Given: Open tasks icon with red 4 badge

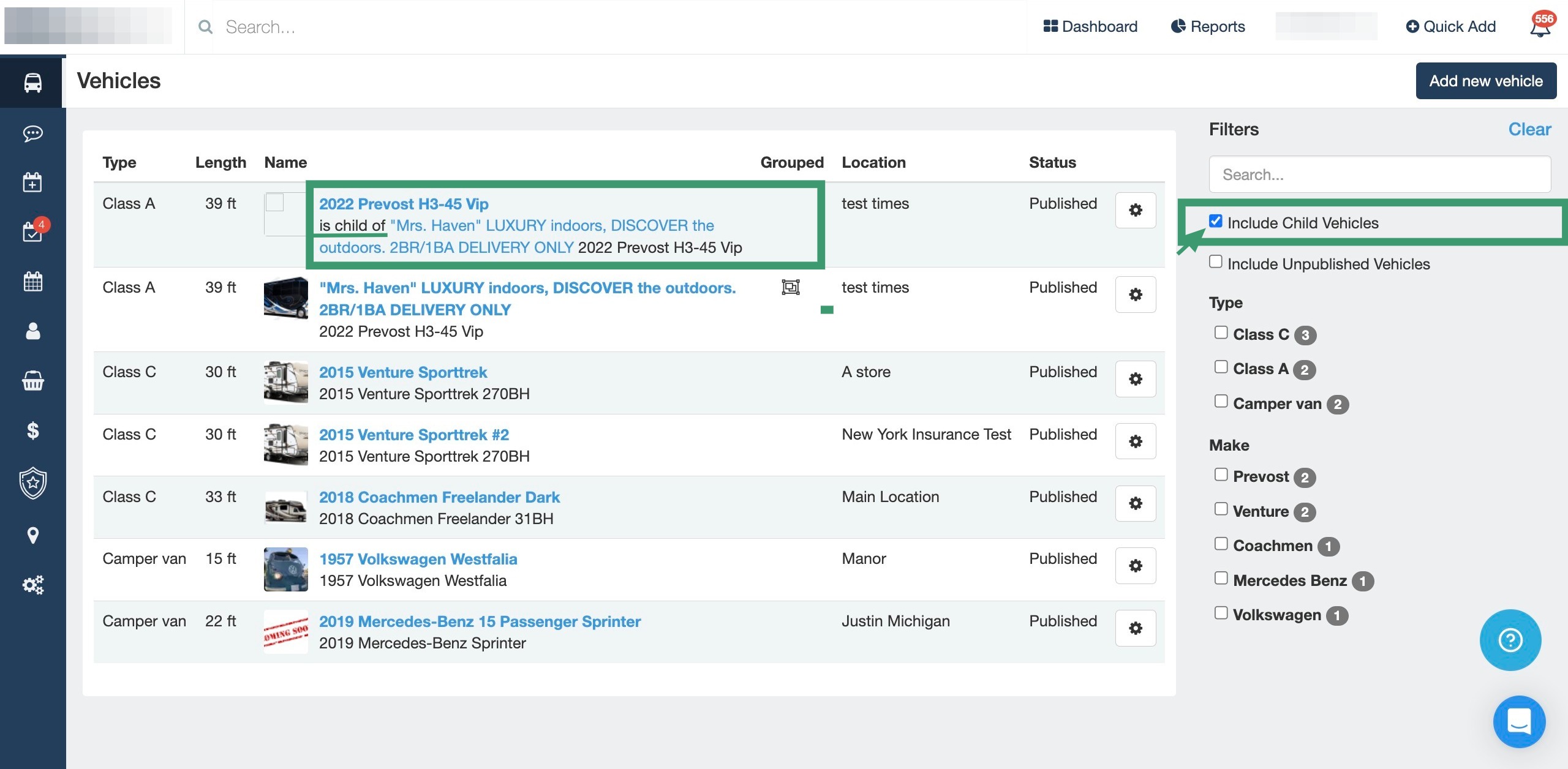Looking at the screenshot, I should [x=32, y=231].
